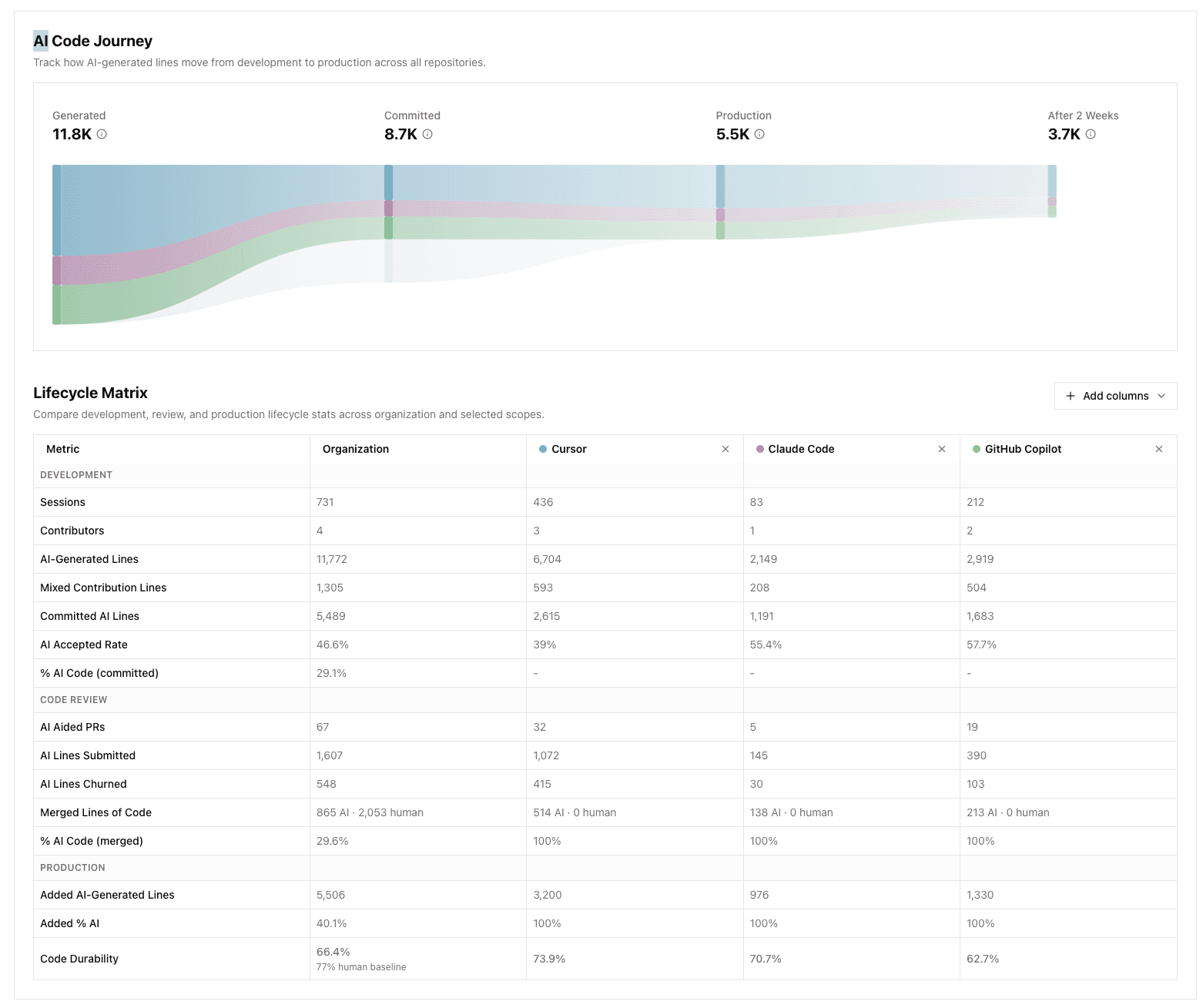Select the AI-Generated Lines metric label

(89, 559)
